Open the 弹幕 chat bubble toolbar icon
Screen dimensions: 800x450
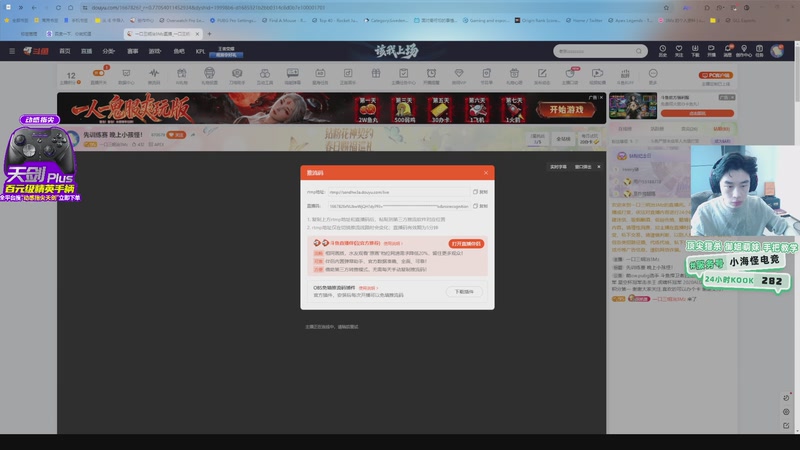pos(292,75)
